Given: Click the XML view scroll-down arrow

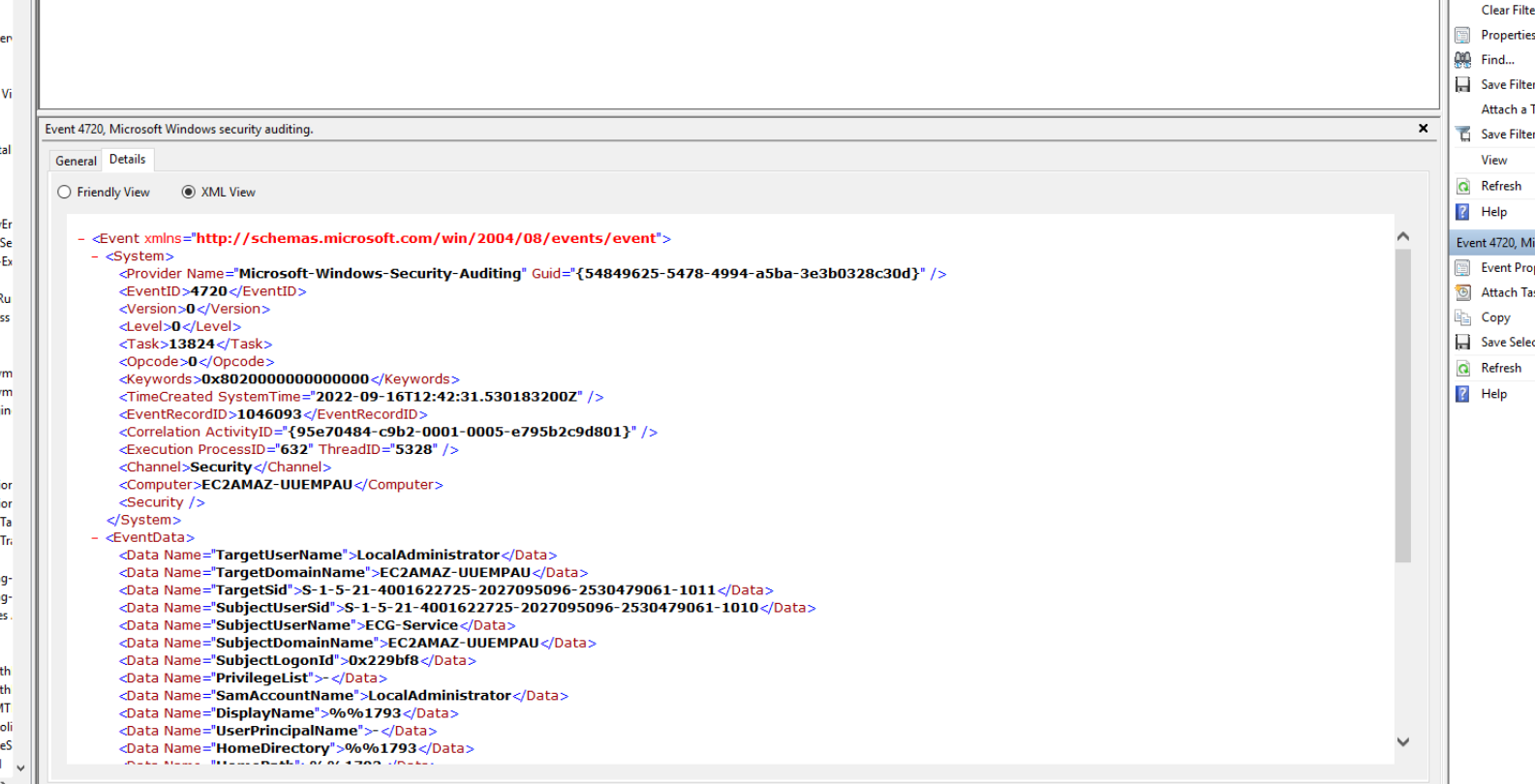Looking at the screenshot, I should pyautogui.click(x=1403, y=742).
